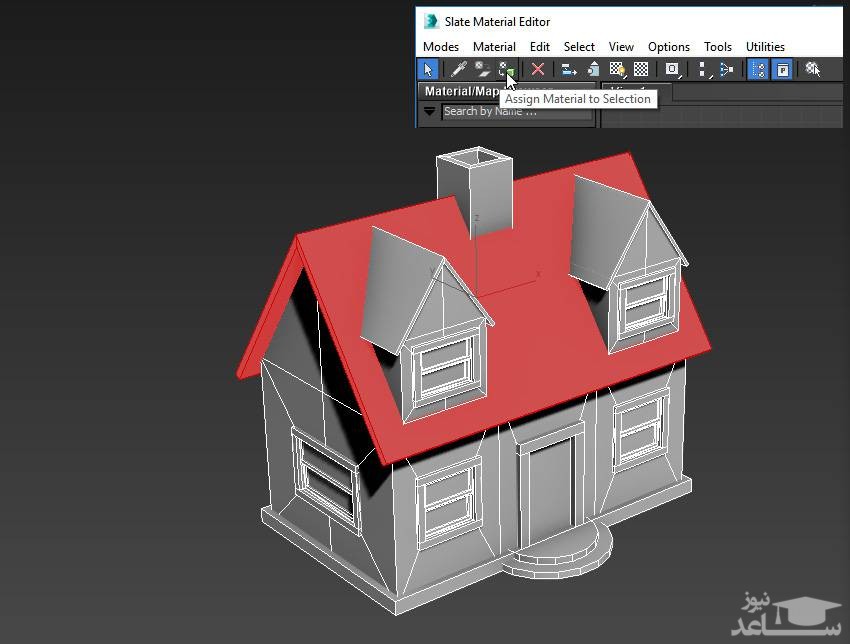Toggle Show Background in Preview checker icon
This screenshot has width=850, height=644.
click(641, 69)
